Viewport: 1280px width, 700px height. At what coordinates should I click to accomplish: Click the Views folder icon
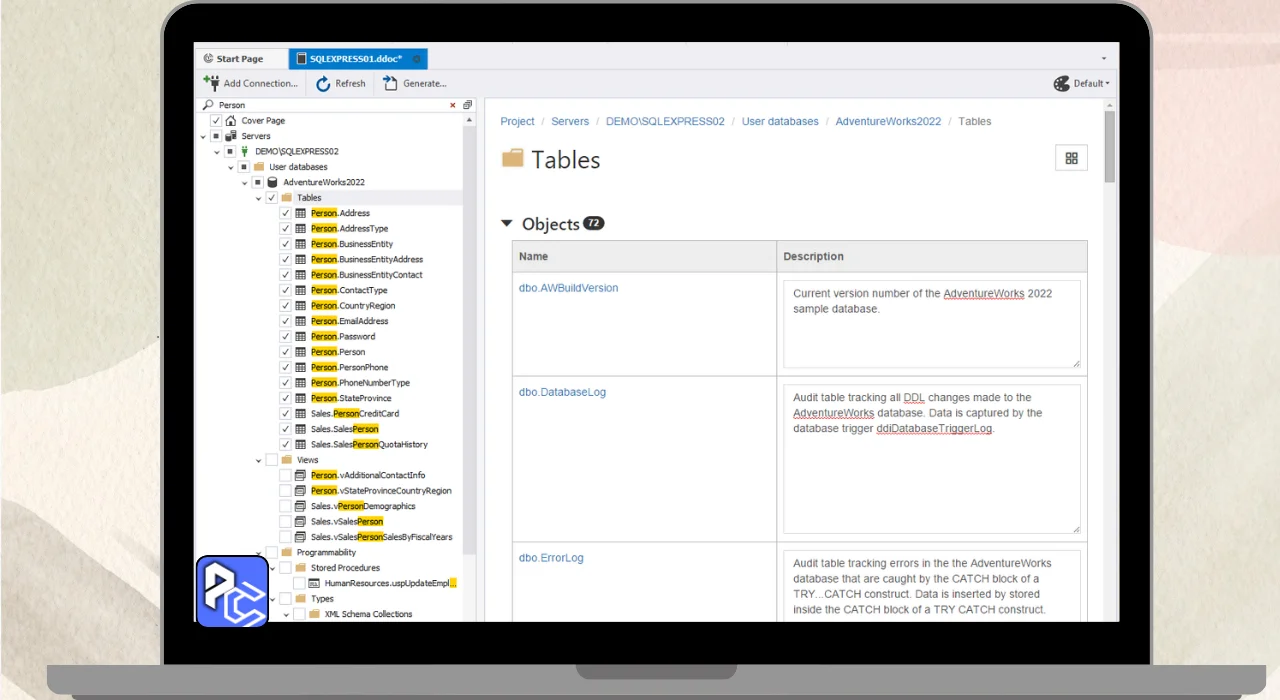[x=287, y=460]
